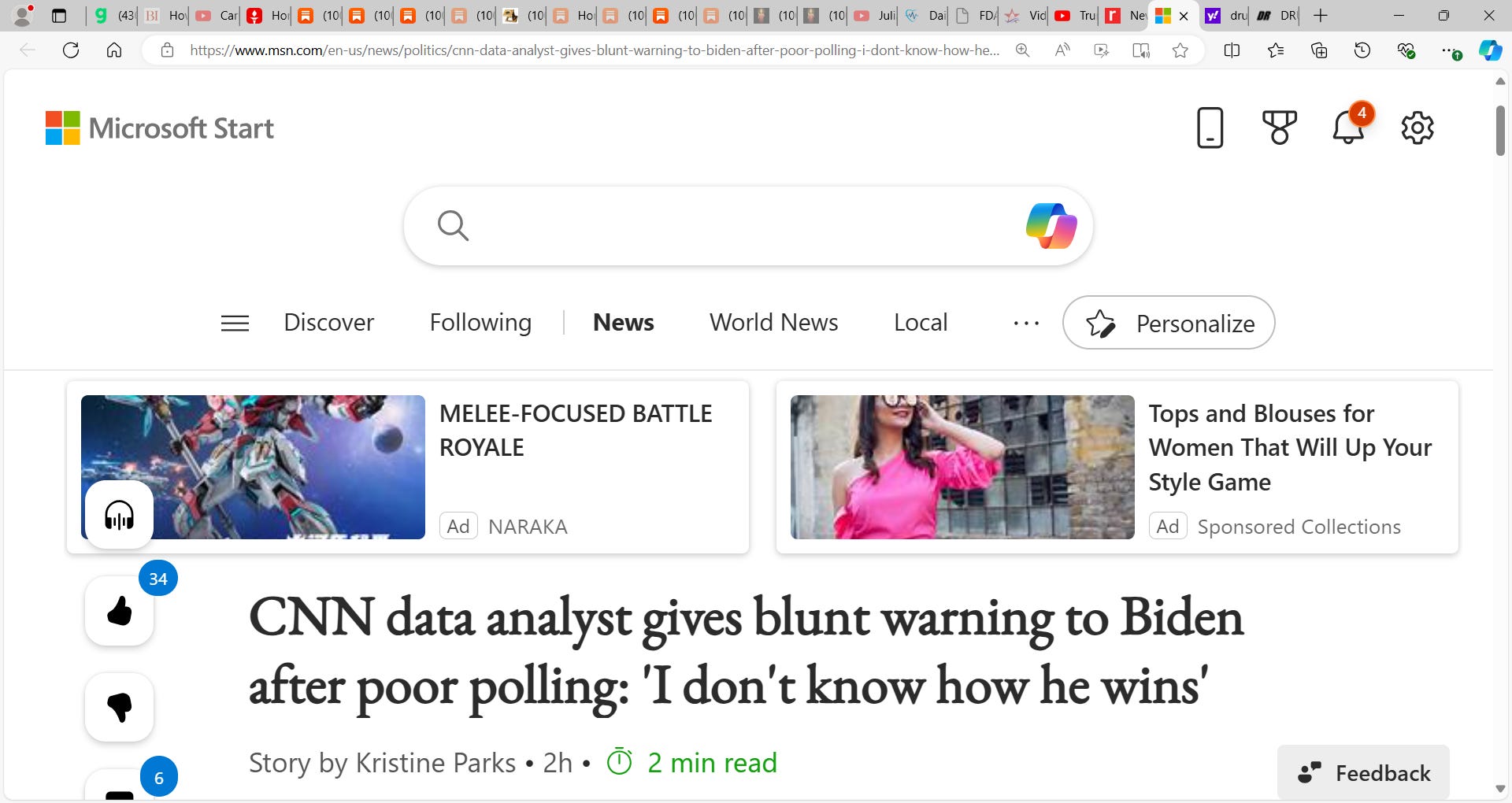Like the article with thumbs up

120,611
